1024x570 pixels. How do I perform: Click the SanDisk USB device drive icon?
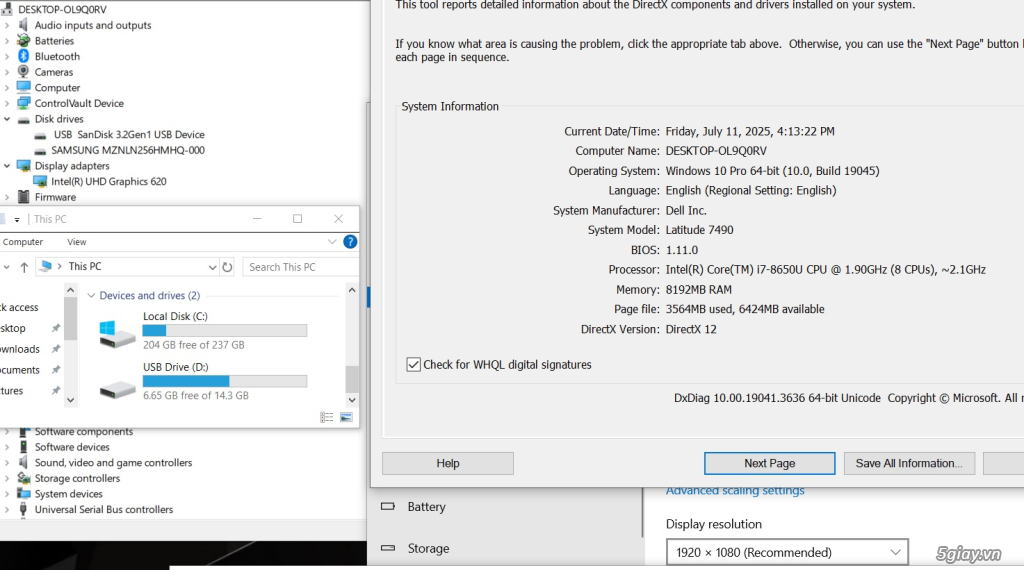(x=40, y=135)
